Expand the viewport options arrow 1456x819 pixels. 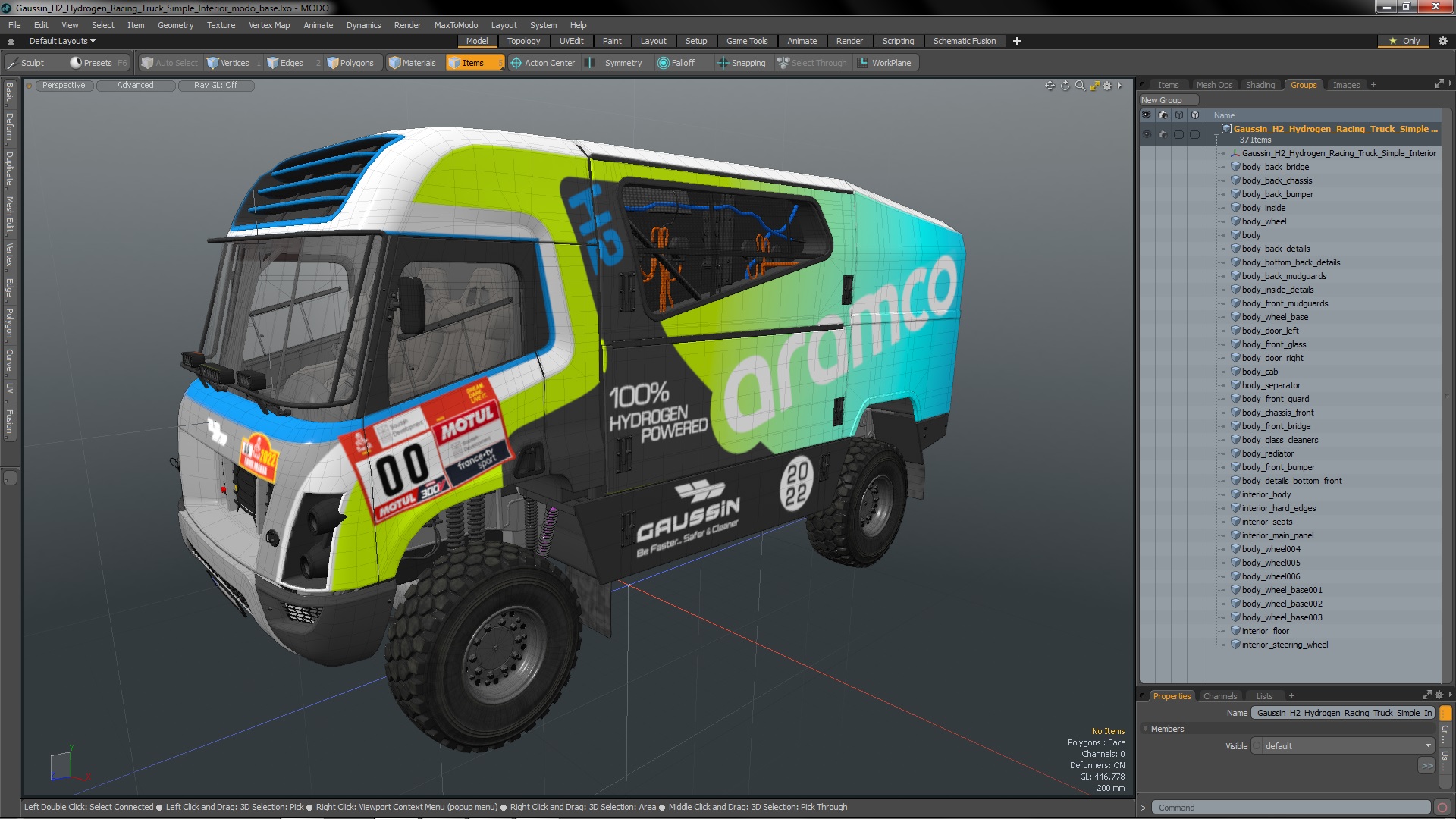pos(1119,86)
